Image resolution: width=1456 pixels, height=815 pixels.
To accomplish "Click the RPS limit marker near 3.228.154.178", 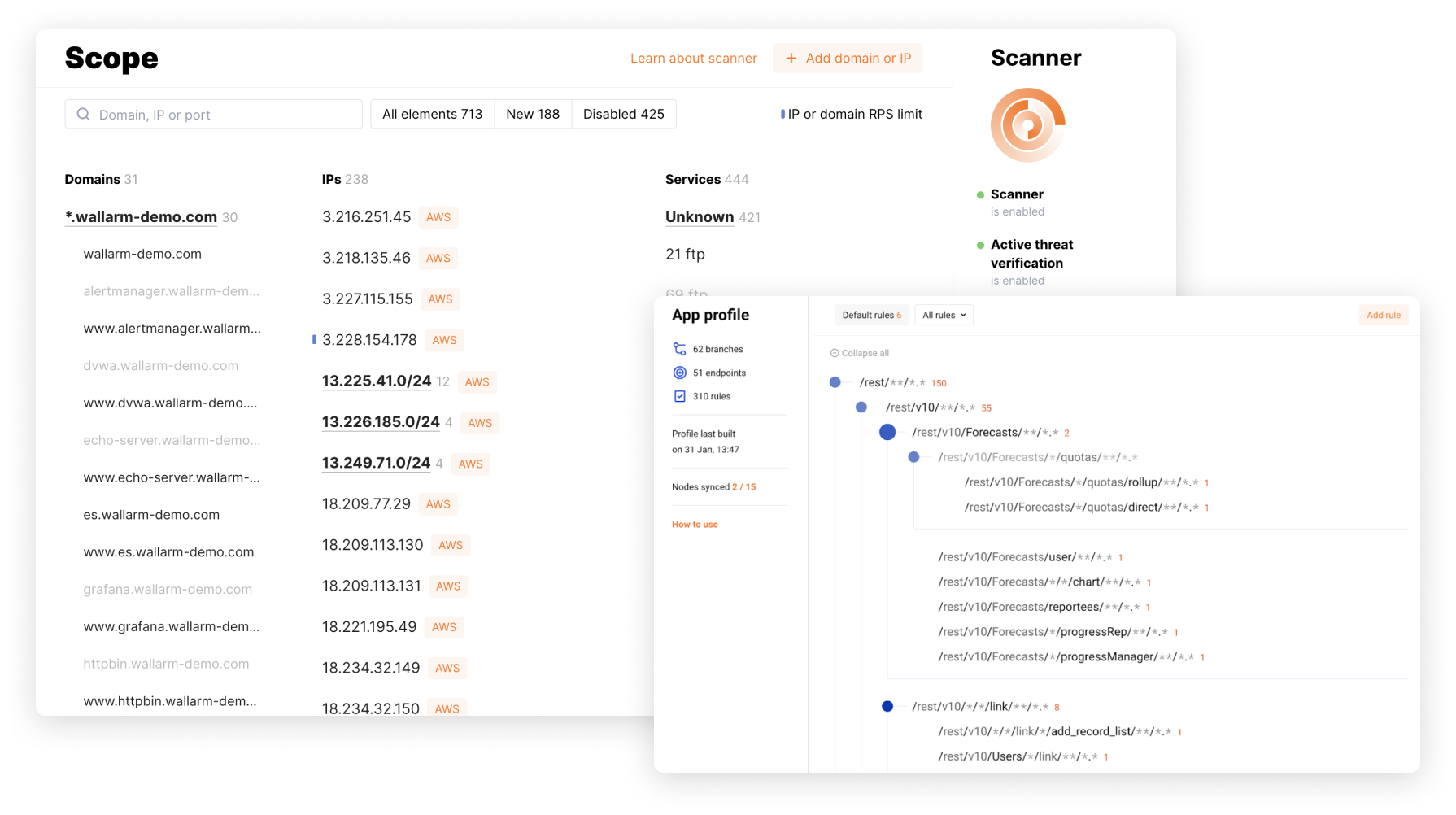I will (314, 340).
